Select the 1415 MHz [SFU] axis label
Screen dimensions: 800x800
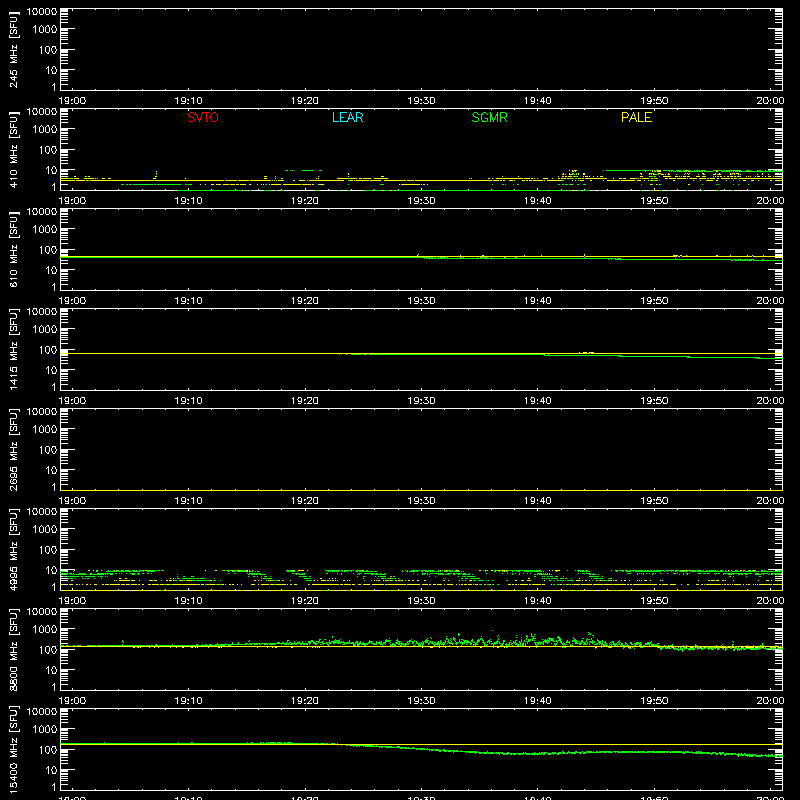(13, 349)
